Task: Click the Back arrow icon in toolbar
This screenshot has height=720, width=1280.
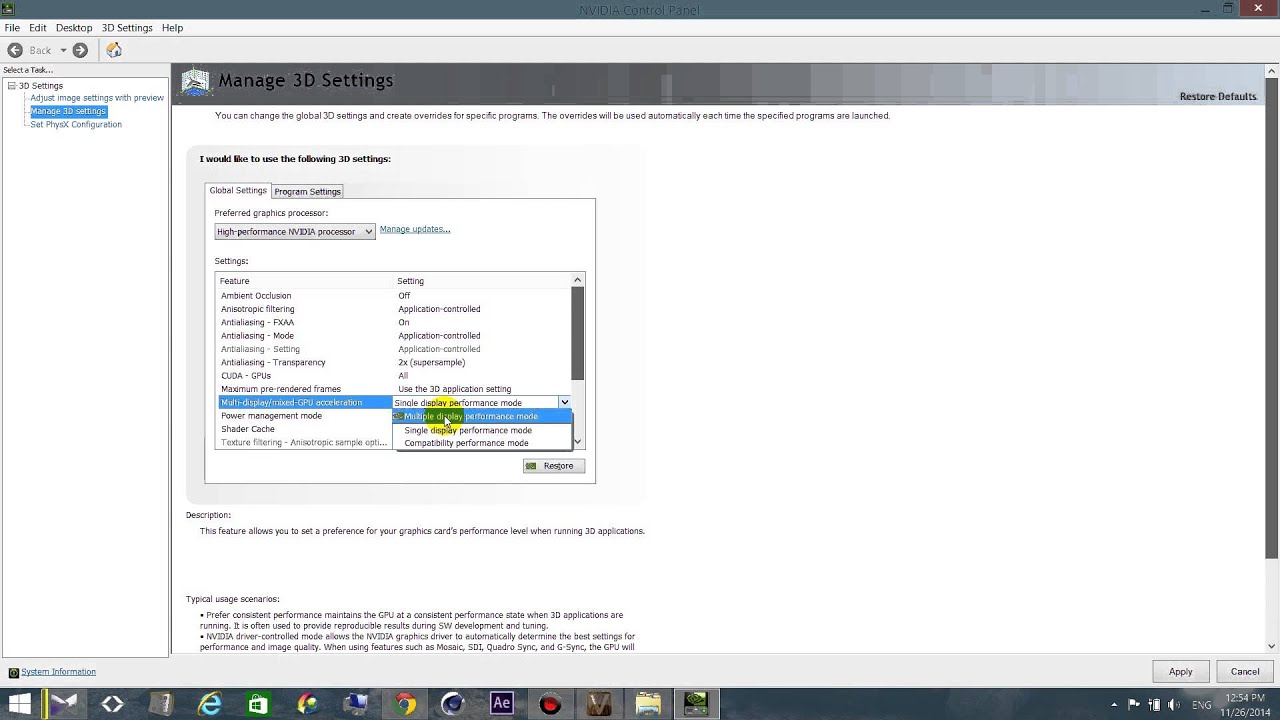Action: tap(14, 50)
